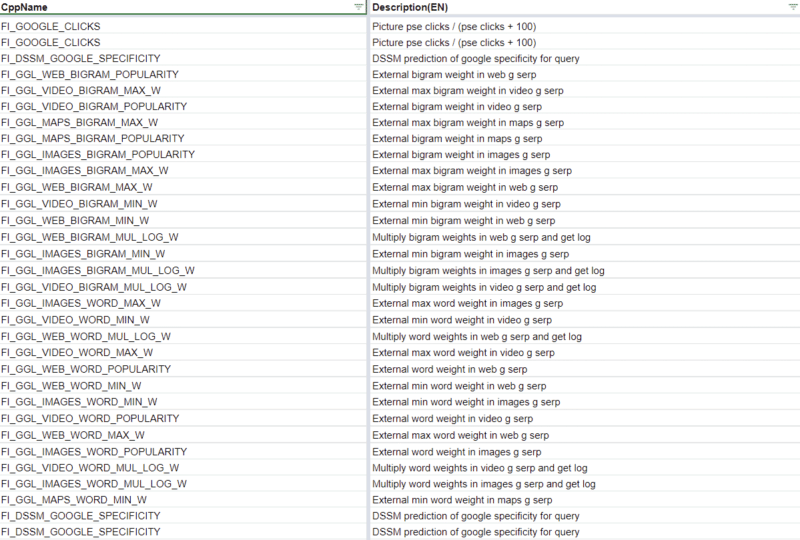800x540 pixels.
Task: Select cell FI_GGL_IMAGES_BIGRAM_POPULARITY
Action: [x=183, y=154]
